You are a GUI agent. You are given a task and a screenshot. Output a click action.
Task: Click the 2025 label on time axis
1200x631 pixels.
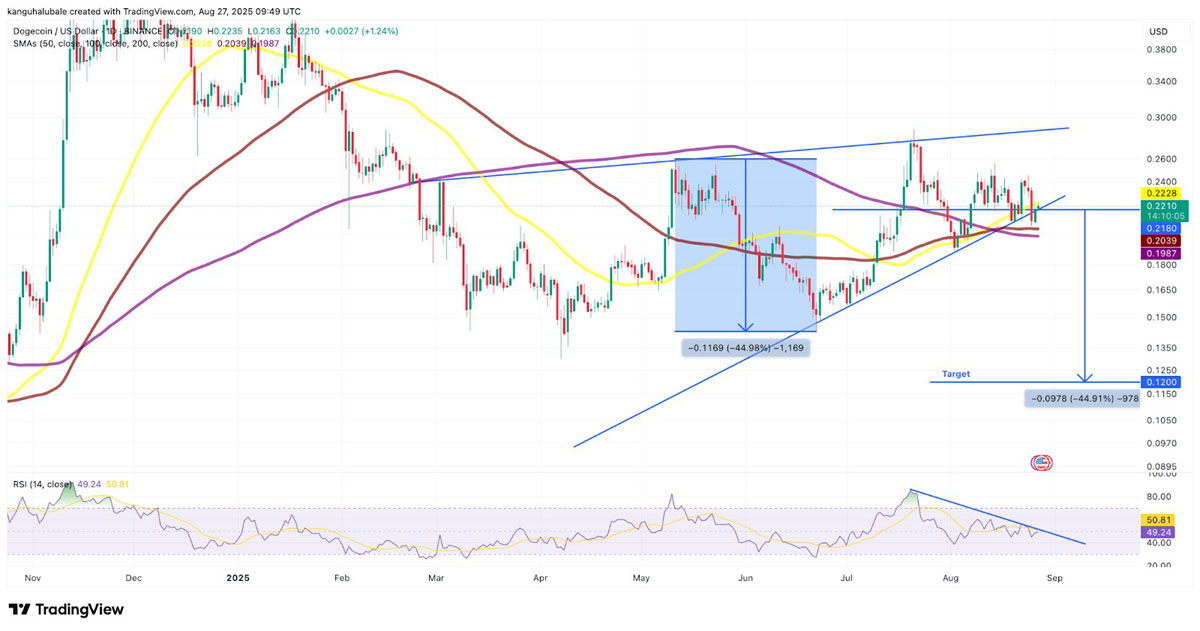tap(237, 578)
